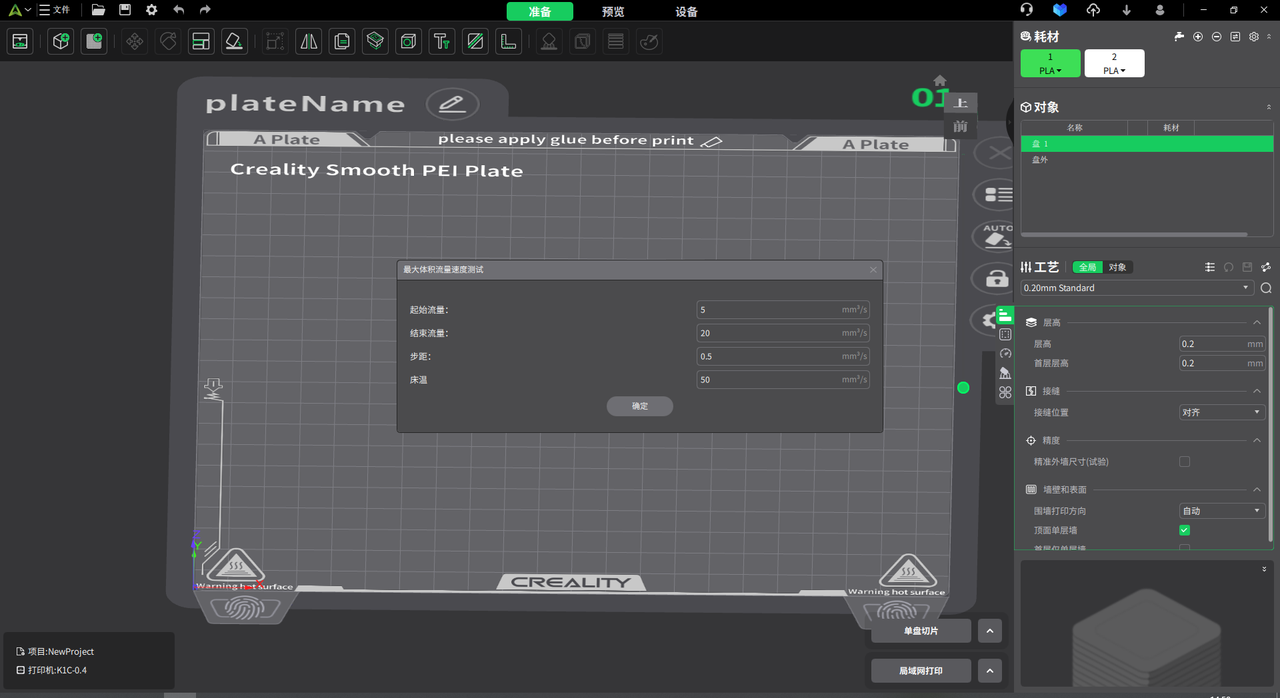Switch to 设备 tab
Image resolution: width=1280 pixels, height=698 pixels.
pyautogui.click(x=687, y=11)
